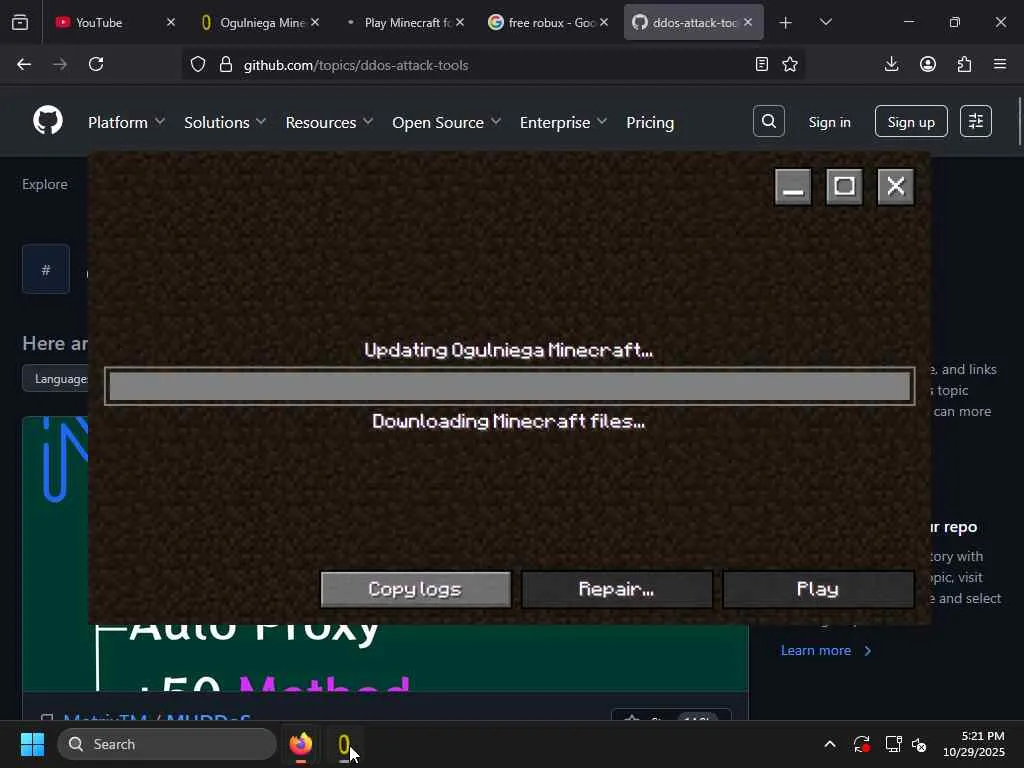The height and width of the screenshot is (768, 1024).
Task: Follow the Learn more link
Action: tap(825, 650)
